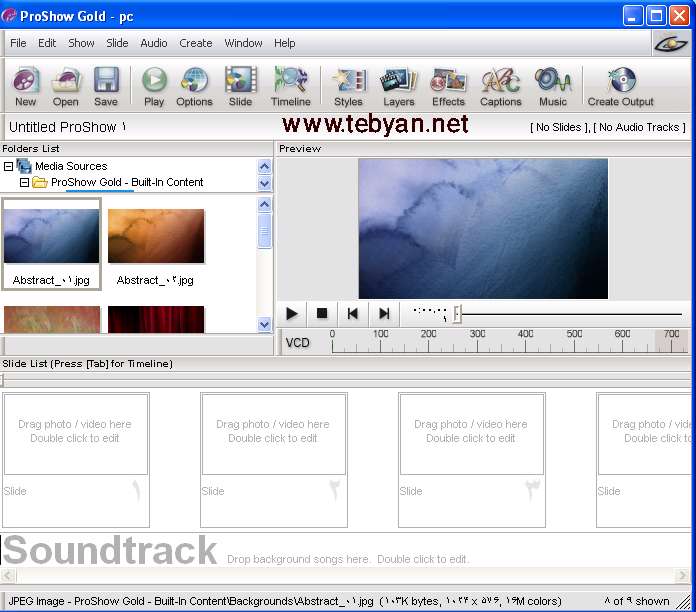Click the 'of shown' status count
This screenshot has height=612, width=696.
point(636,601)
